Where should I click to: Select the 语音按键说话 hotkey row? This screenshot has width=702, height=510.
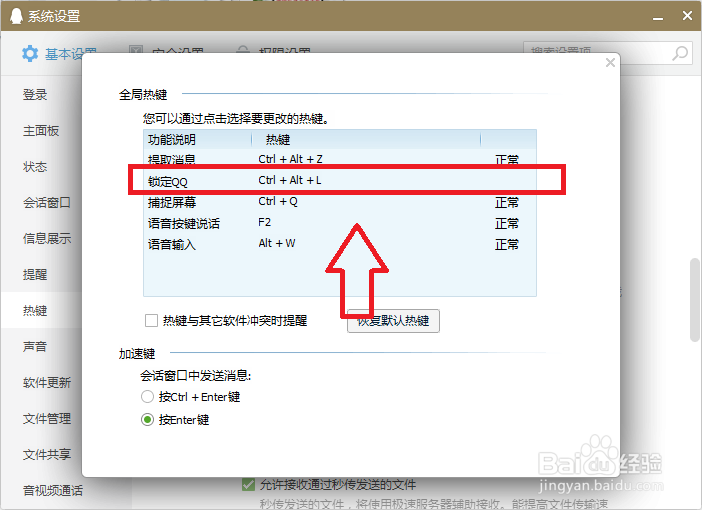(x=340, y=223)
